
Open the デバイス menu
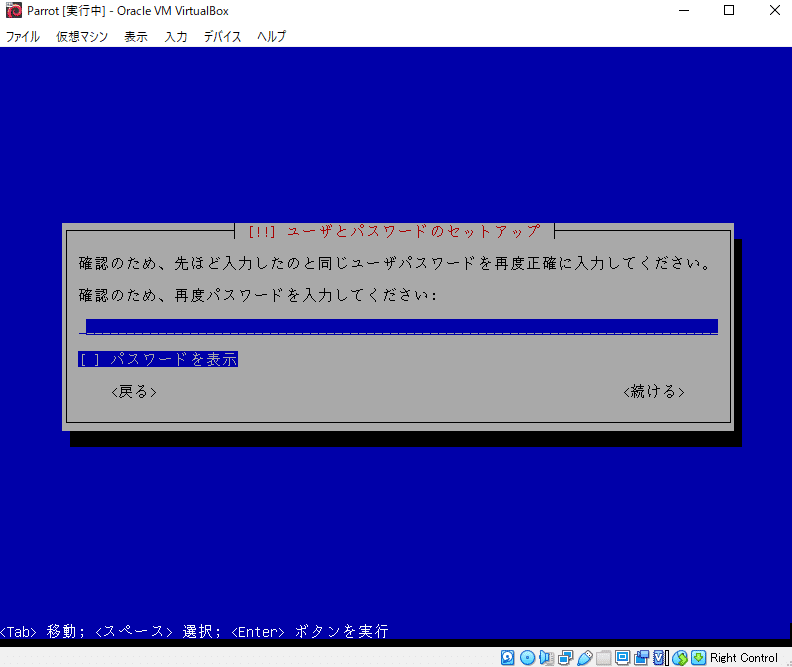pos(222,36)
